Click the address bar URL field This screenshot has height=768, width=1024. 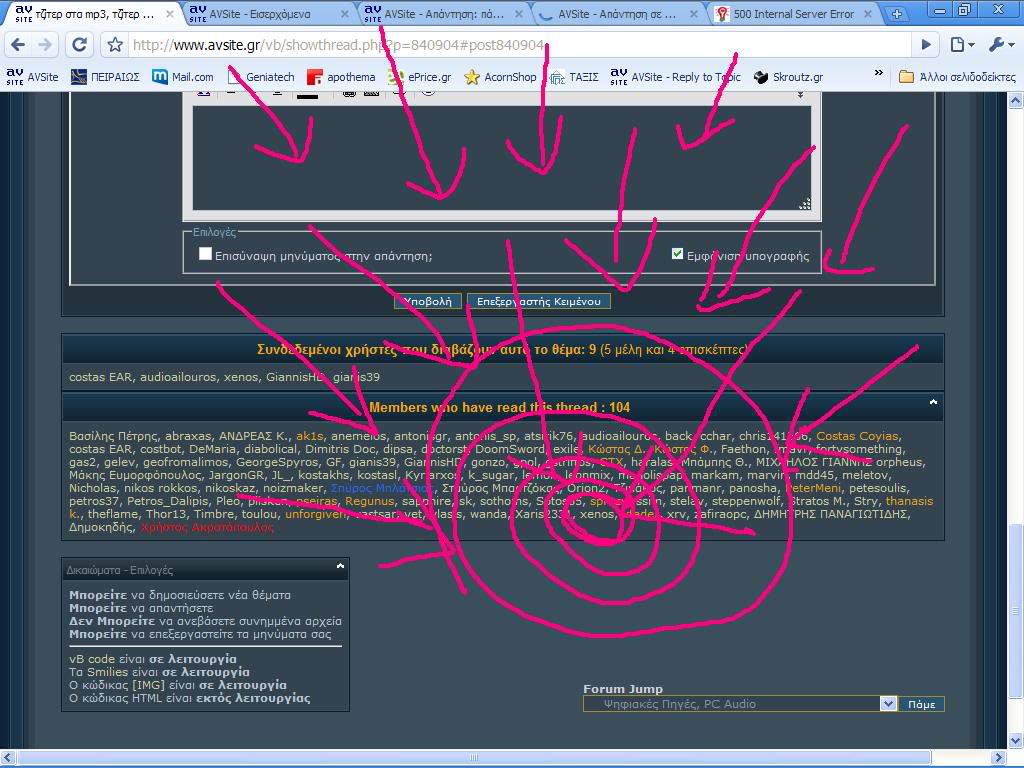(519, 44)
